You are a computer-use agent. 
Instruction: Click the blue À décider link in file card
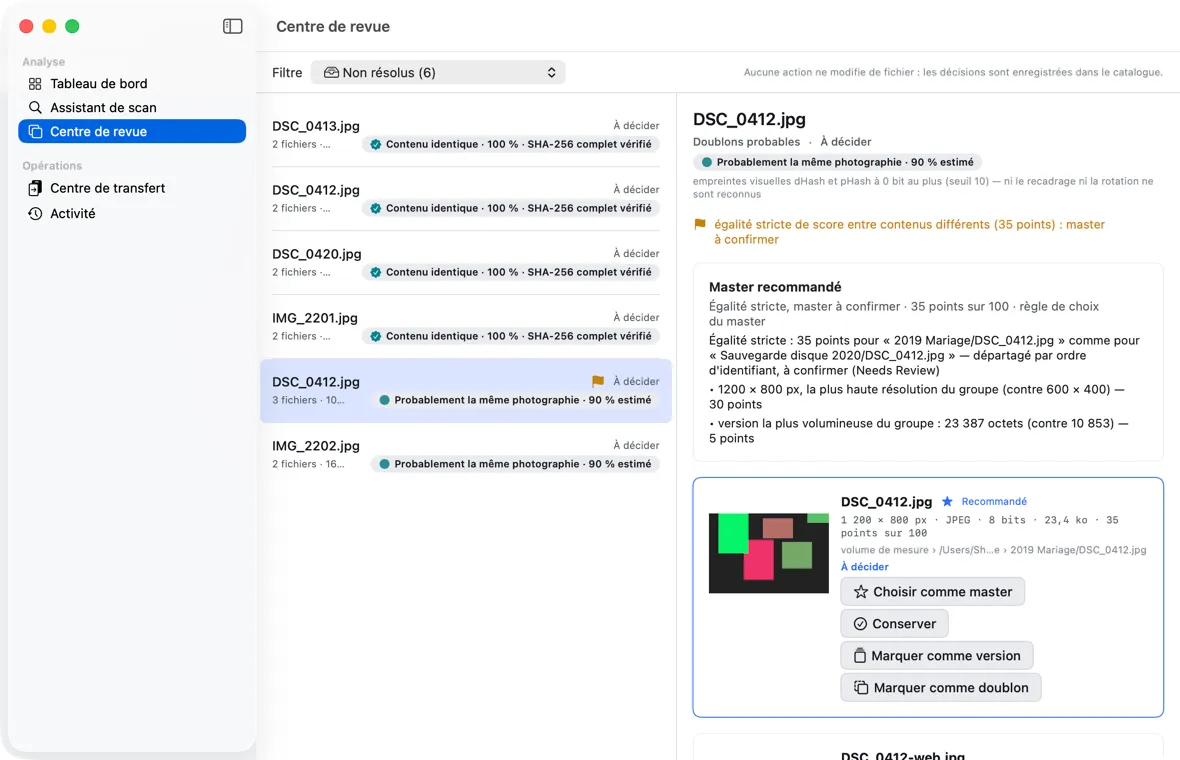(x=865, y=567)
